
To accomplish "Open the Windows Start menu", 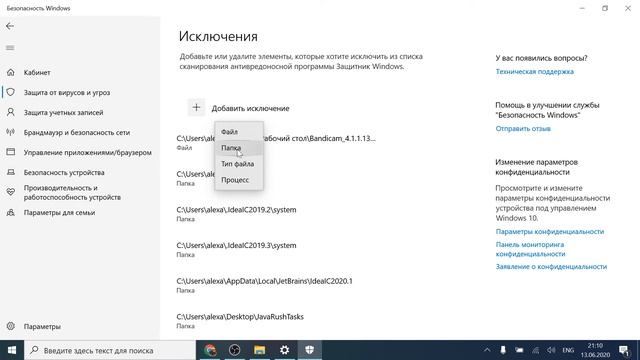I will 12,350.
